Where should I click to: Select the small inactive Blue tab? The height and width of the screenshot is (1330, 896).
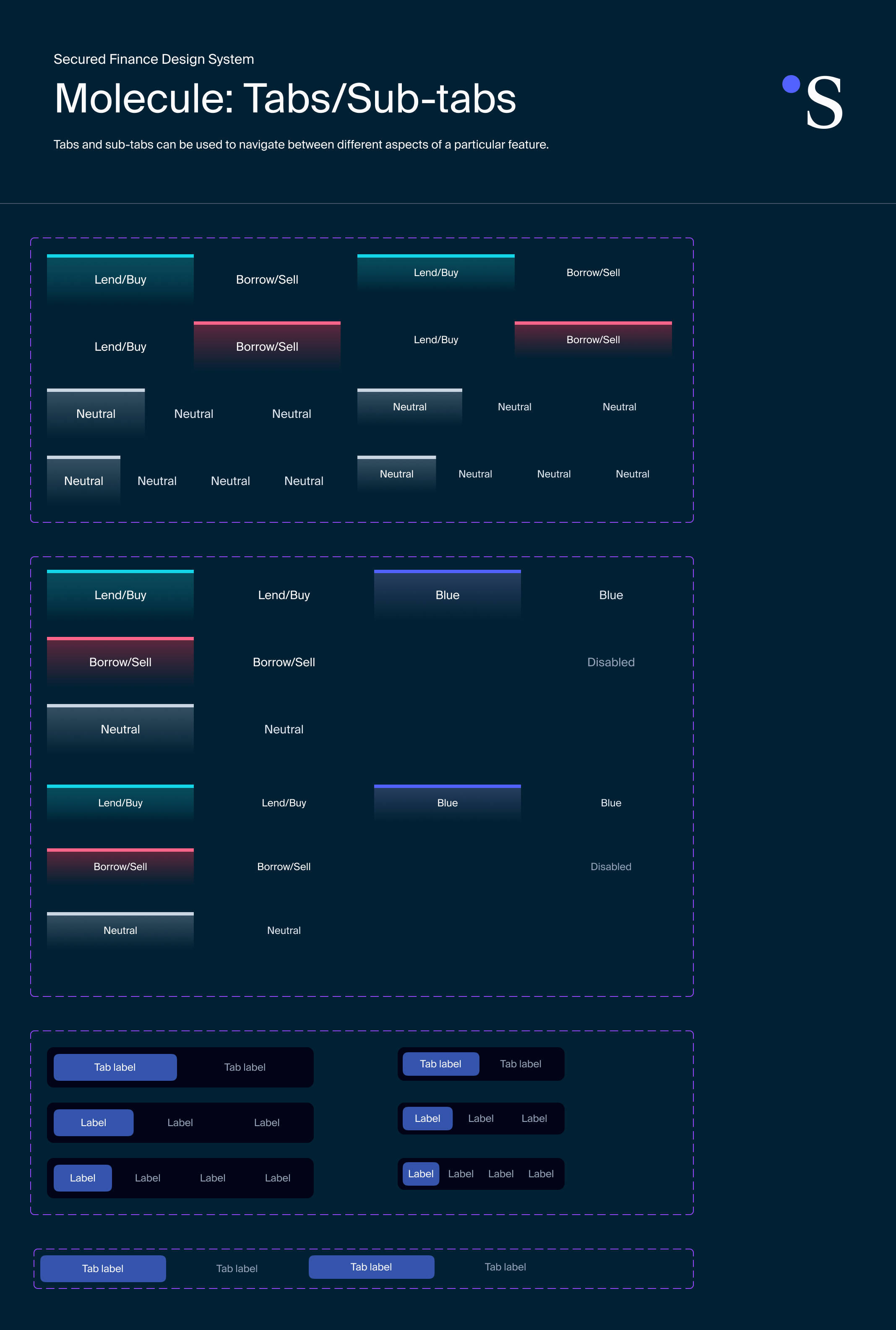pyautogui.click(x=611, y=803)
